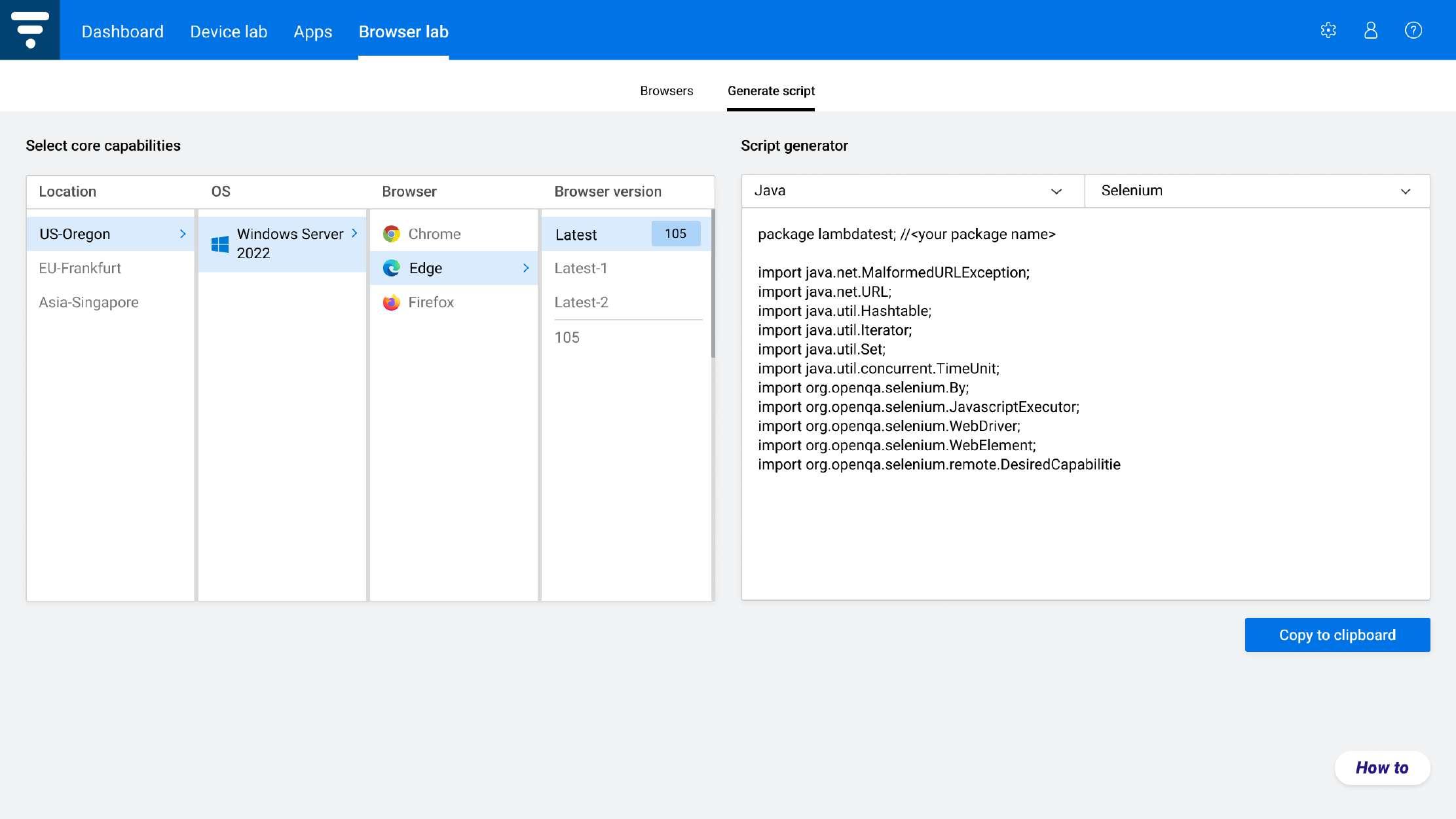This screenshot has width=1456, height=819.
Task: Open Device lab from top navigation
Action: 229,31
